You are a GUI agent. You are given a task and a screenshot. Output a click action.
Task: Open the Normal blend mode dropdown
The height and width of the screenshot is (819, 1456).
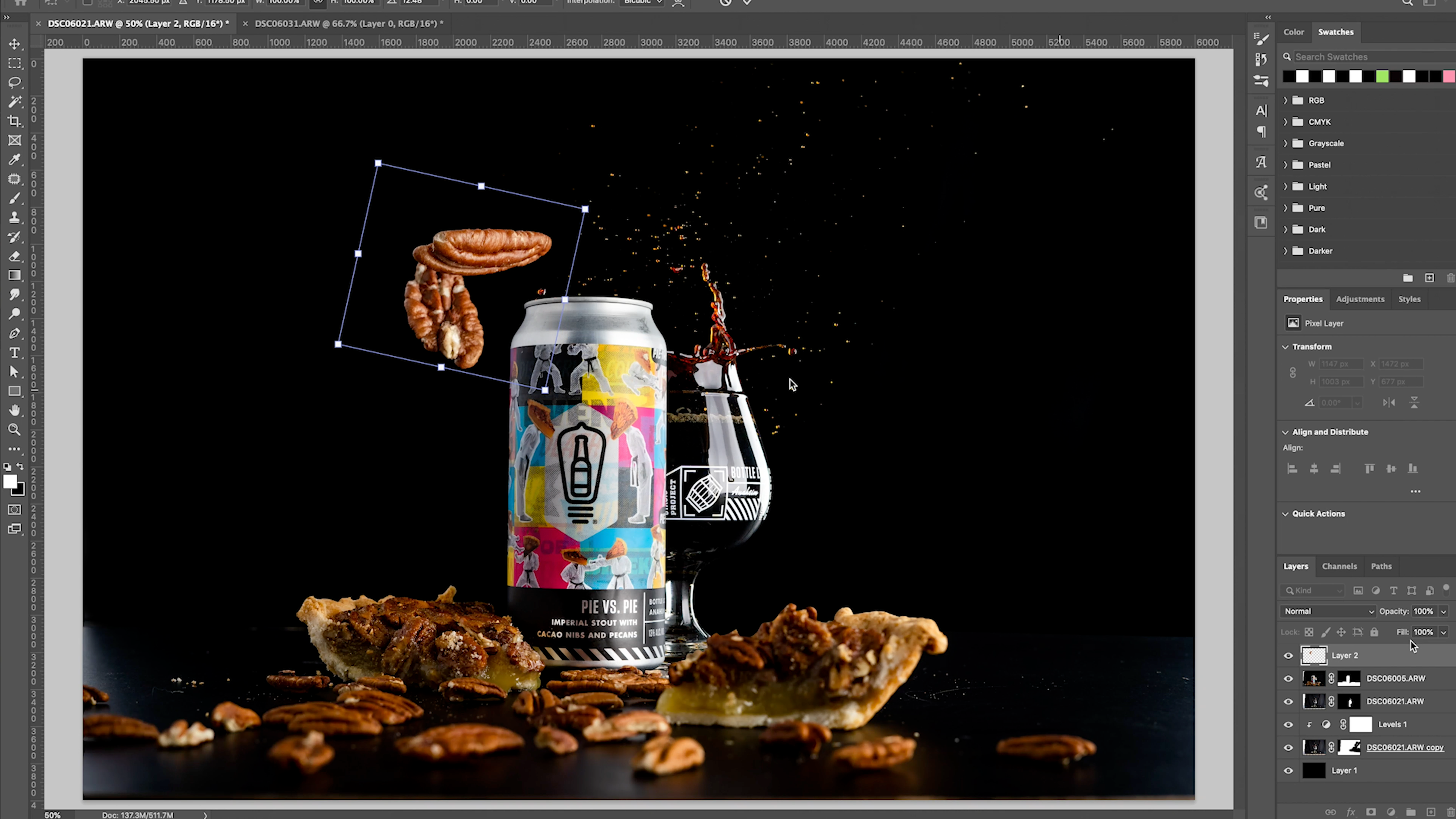point(1328,611)
